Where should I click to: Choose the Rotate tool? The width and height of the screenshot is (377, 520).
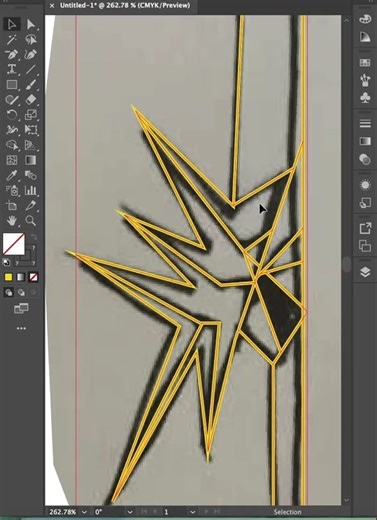pyautogui.click(x=12, y=115)
